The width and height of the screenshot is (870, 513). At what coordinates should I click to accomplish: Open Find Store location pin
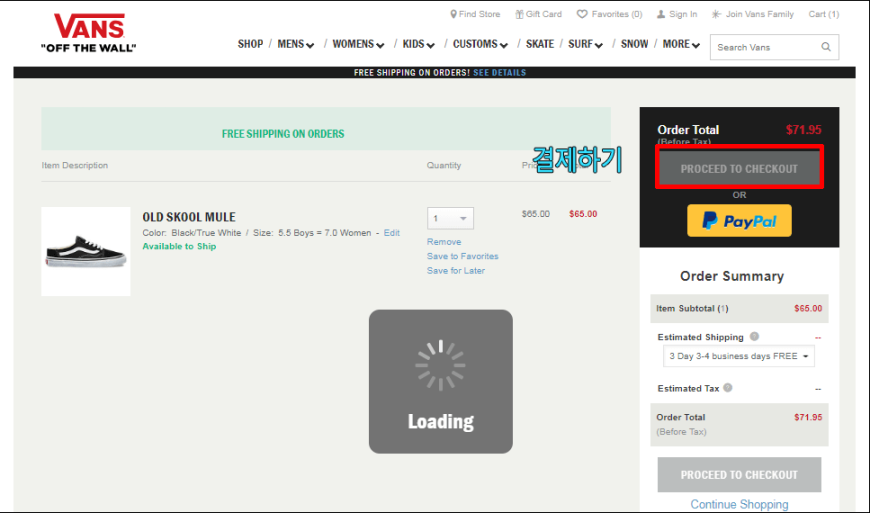(453, 14)
